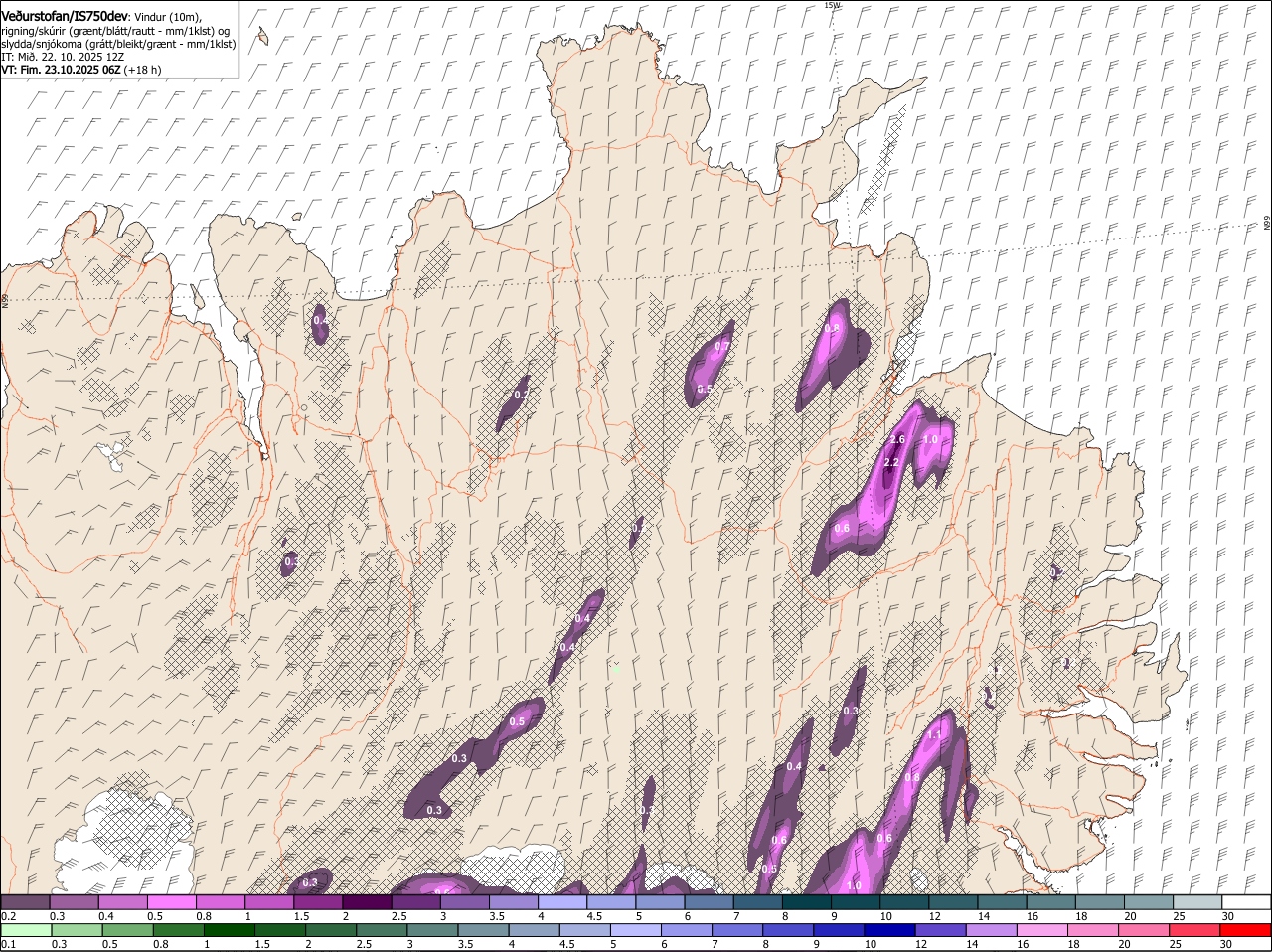Click the light lavender 4–4.5 snow scale swatch

(561, 902)
